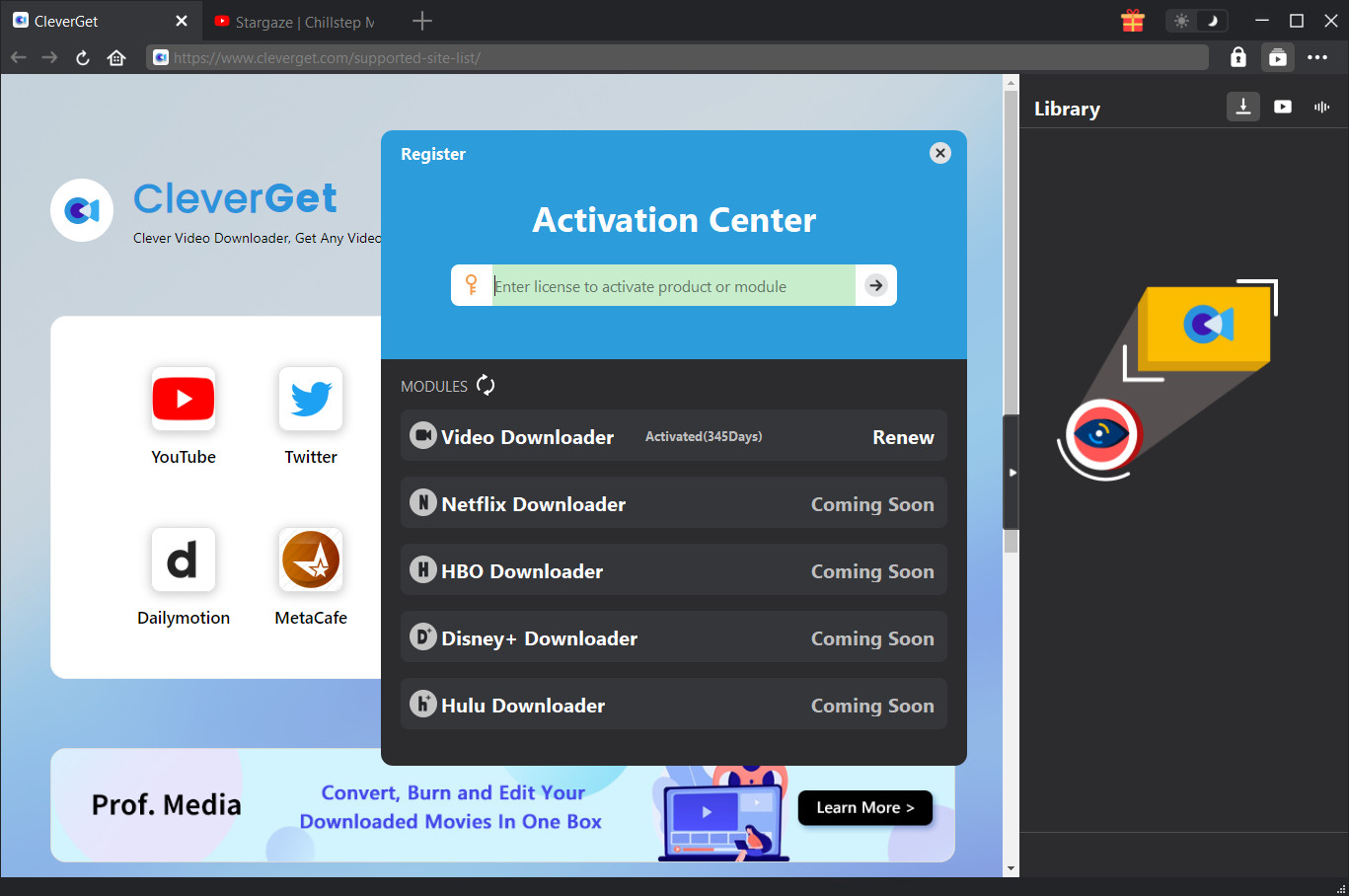
Task: Show downloading tasks in Library
Action: 1243,107
